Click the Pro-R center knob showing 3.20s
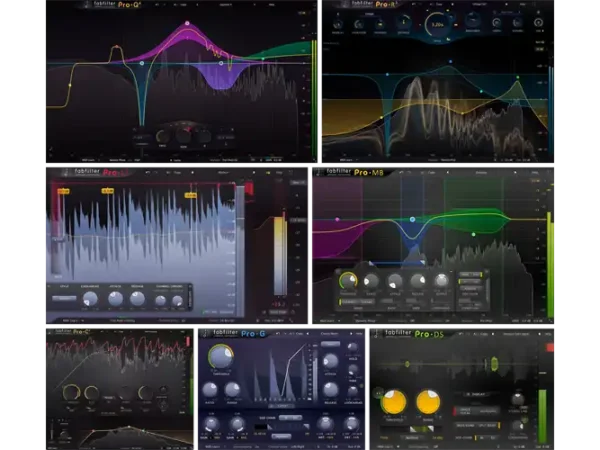 pos(437,24)
